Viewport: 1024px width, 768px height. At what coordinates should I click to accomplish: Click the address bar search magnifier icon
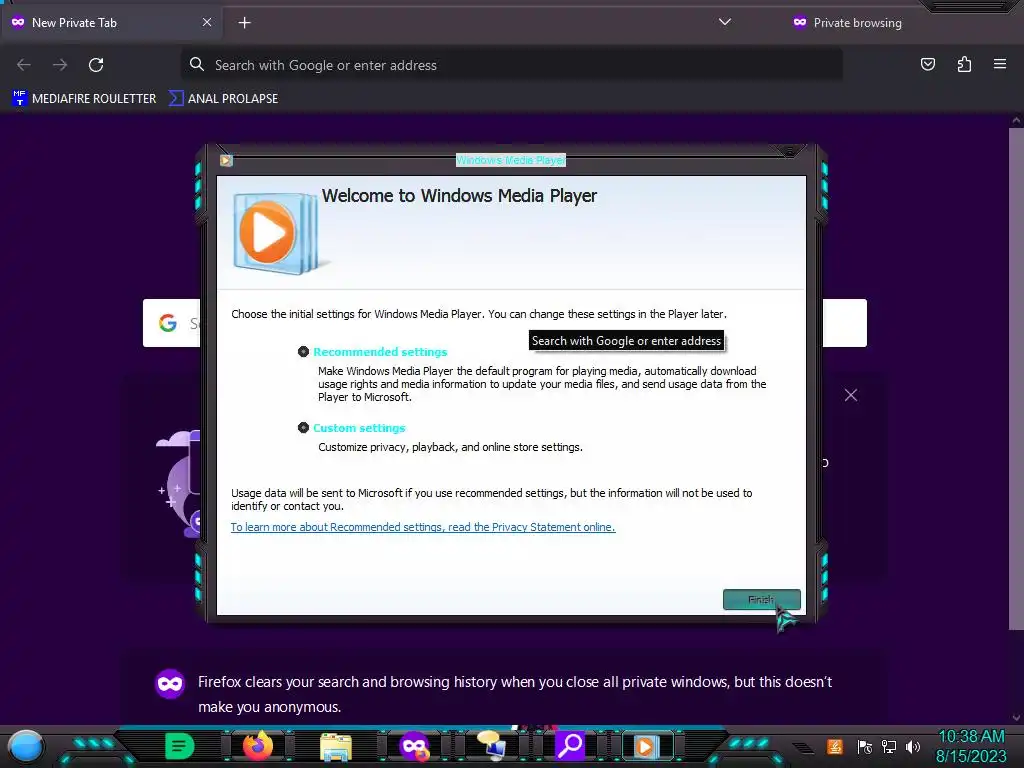tap(197, 64)
